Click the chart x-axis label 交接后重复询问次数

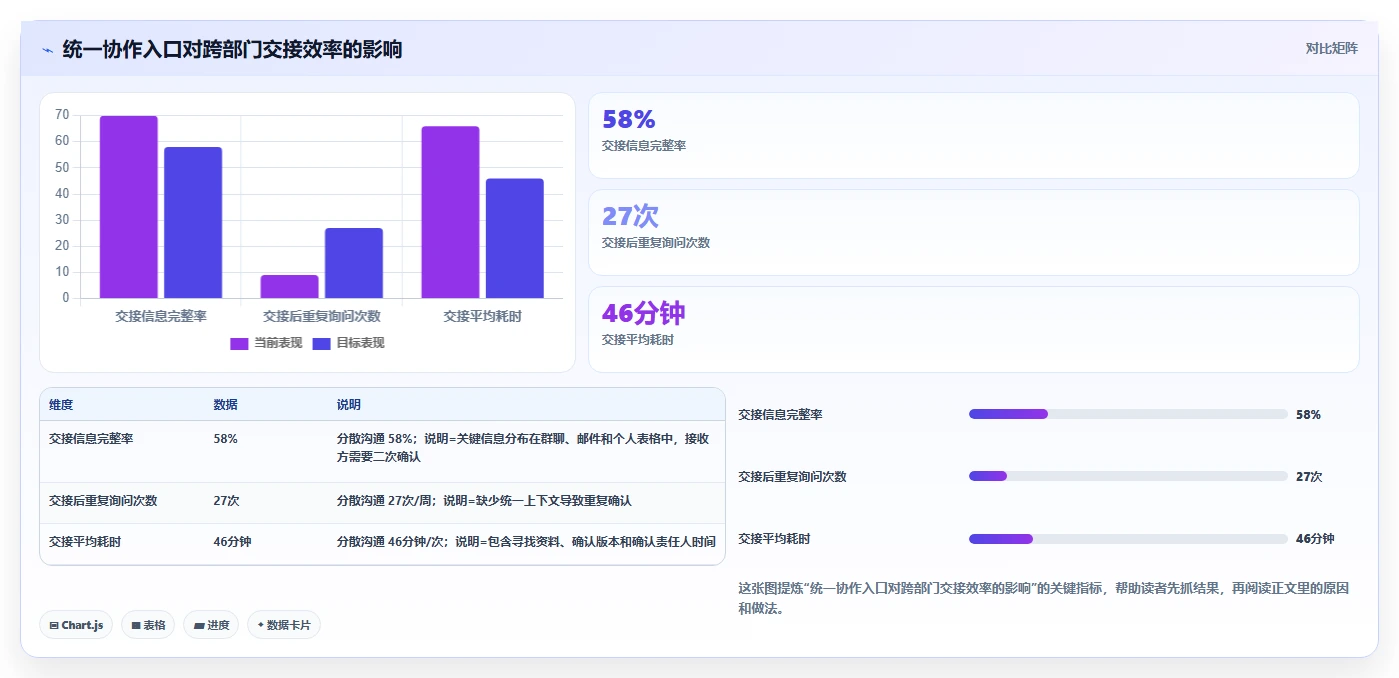pos(322,316)
